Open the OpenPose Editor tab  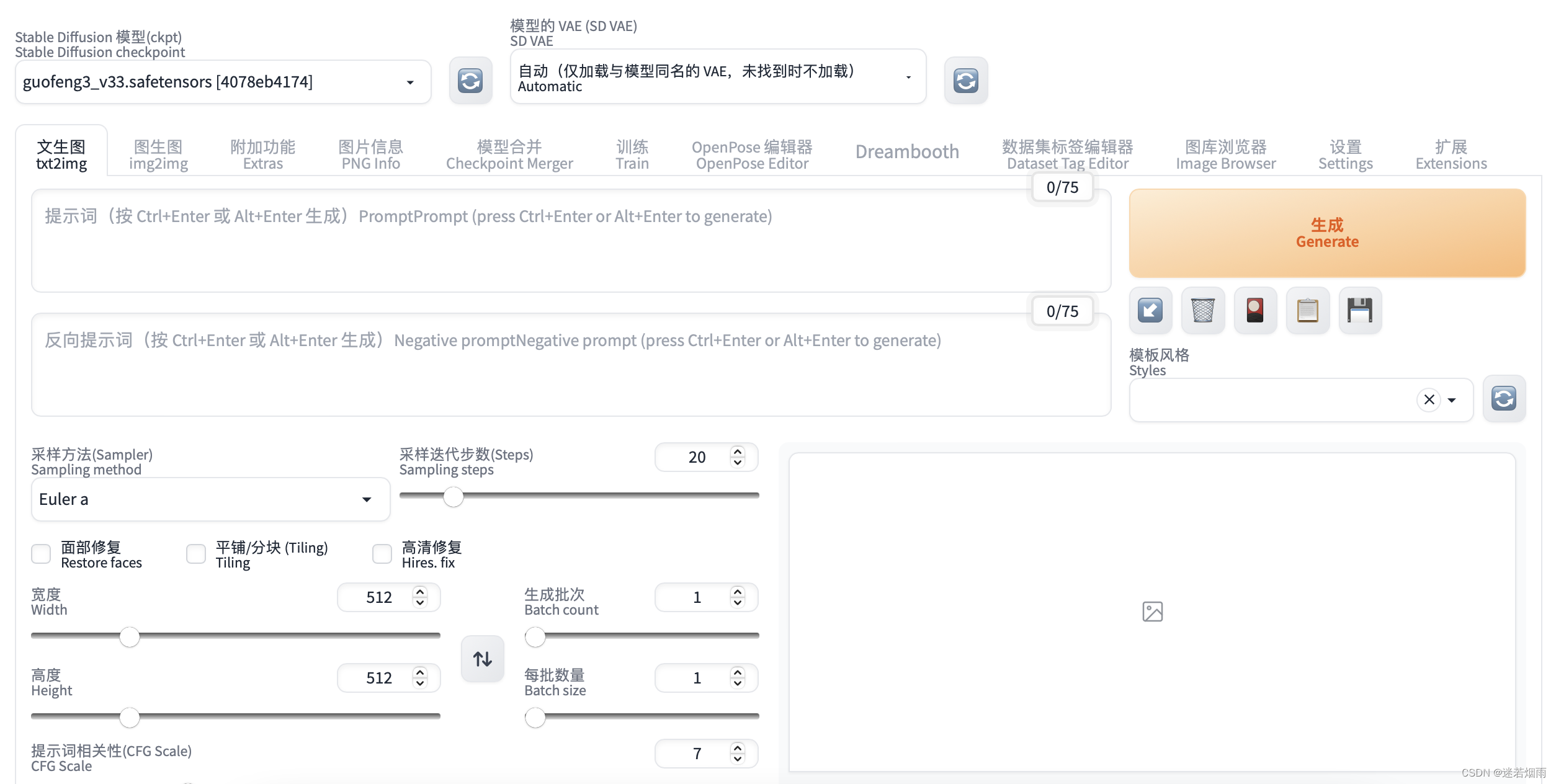pos(752,153)
